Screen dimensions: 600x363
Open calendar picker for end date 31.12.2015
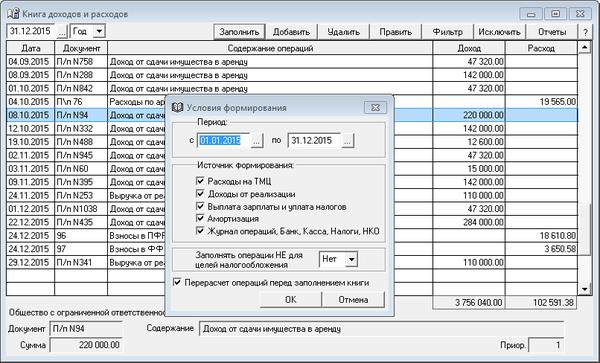347,141
